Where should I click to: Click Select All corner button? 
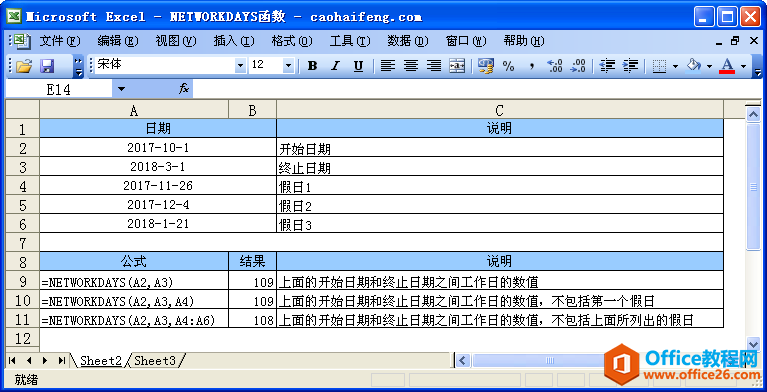[23, 110]
